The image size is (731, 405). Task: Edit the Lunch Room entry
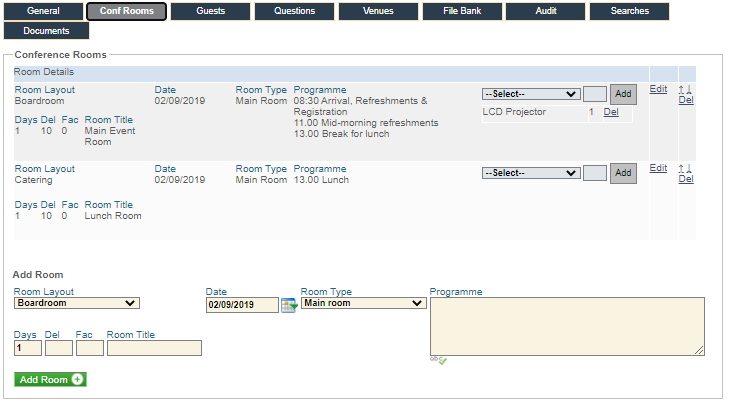(658, 168)
